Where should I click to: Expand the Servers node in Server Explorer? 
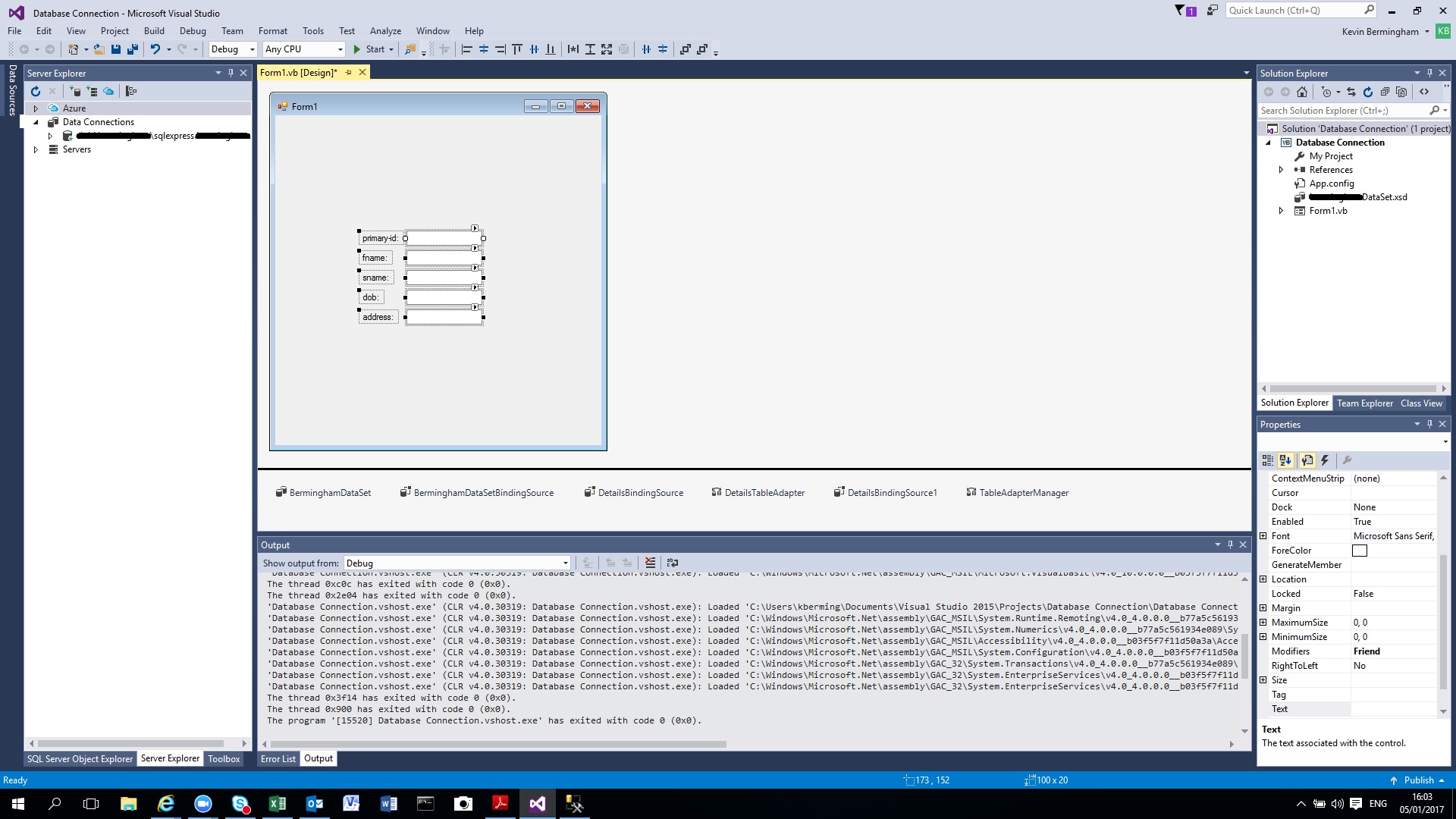(x=35, y=149)
